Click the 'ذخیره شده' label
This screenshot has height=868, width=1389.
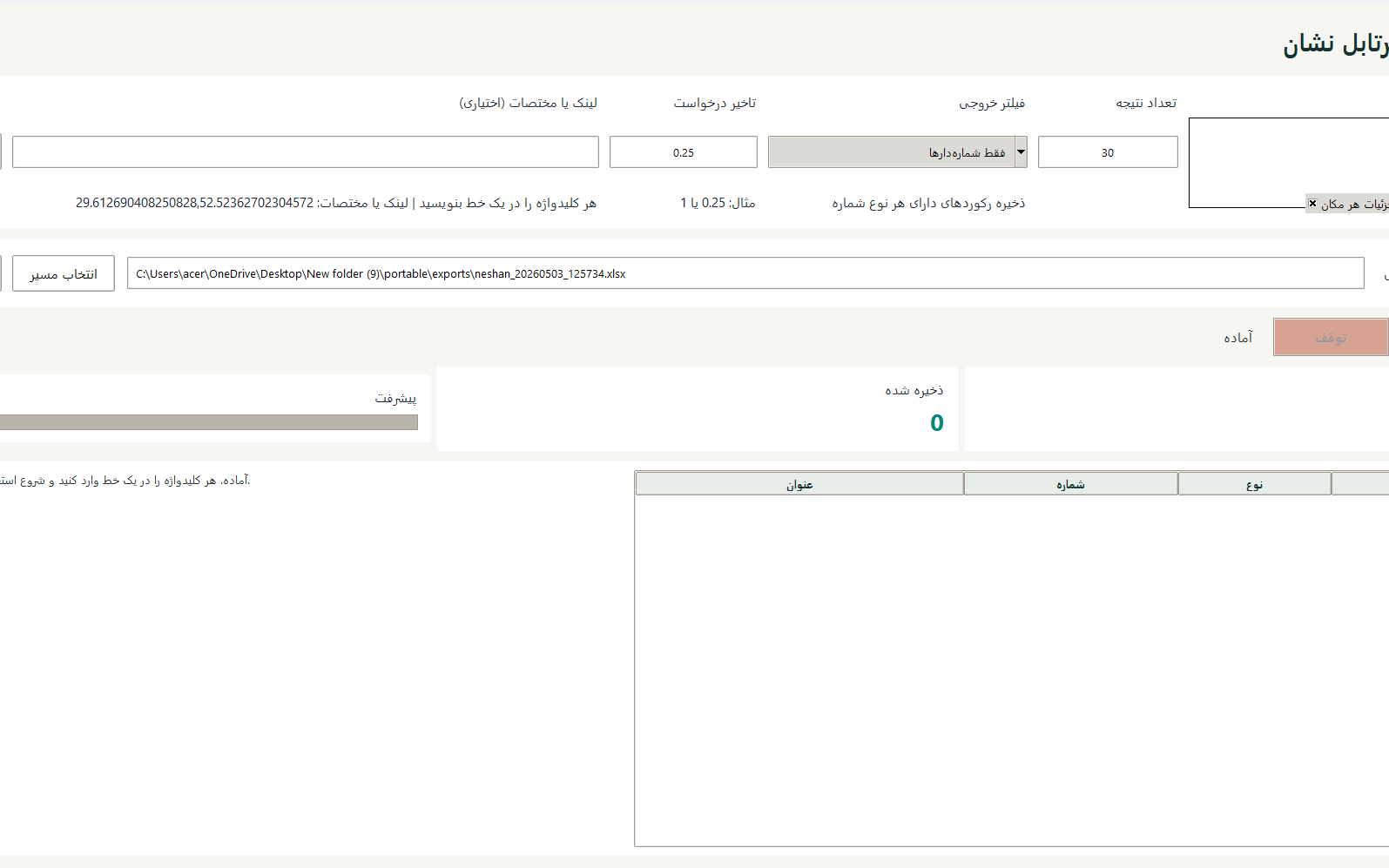(914, 390)
